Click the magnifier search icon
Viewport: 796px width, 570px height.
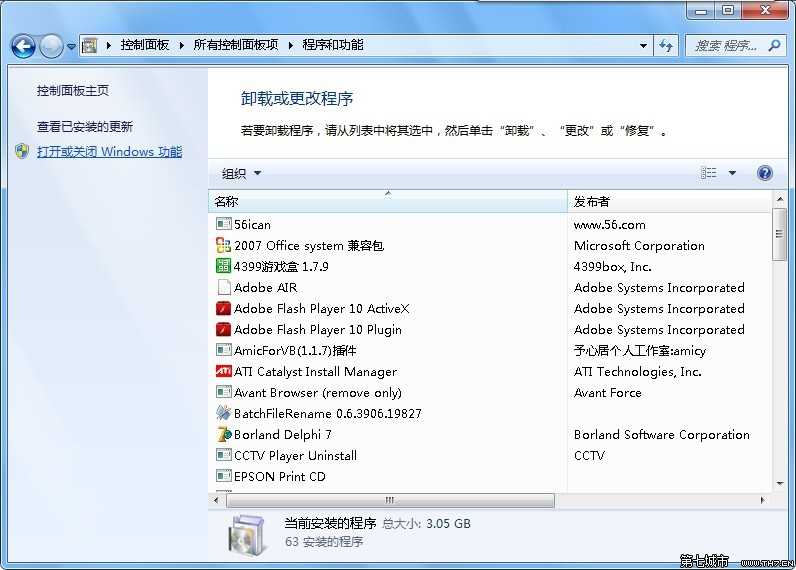[x=774, y=46]
